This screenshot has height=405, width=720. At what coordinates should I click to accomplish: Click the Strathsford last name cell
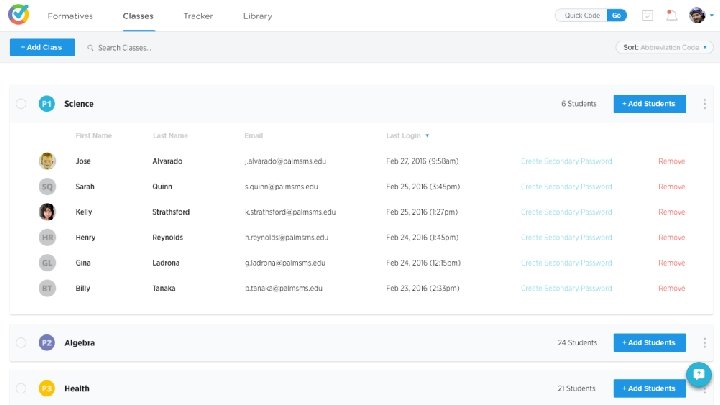pos(171,212)
